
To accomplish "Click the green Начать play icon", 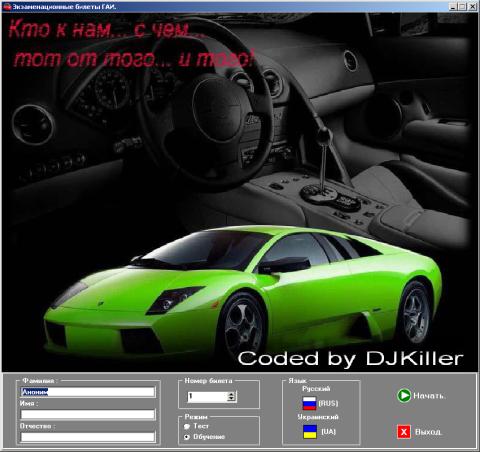I will coord(404,396).
